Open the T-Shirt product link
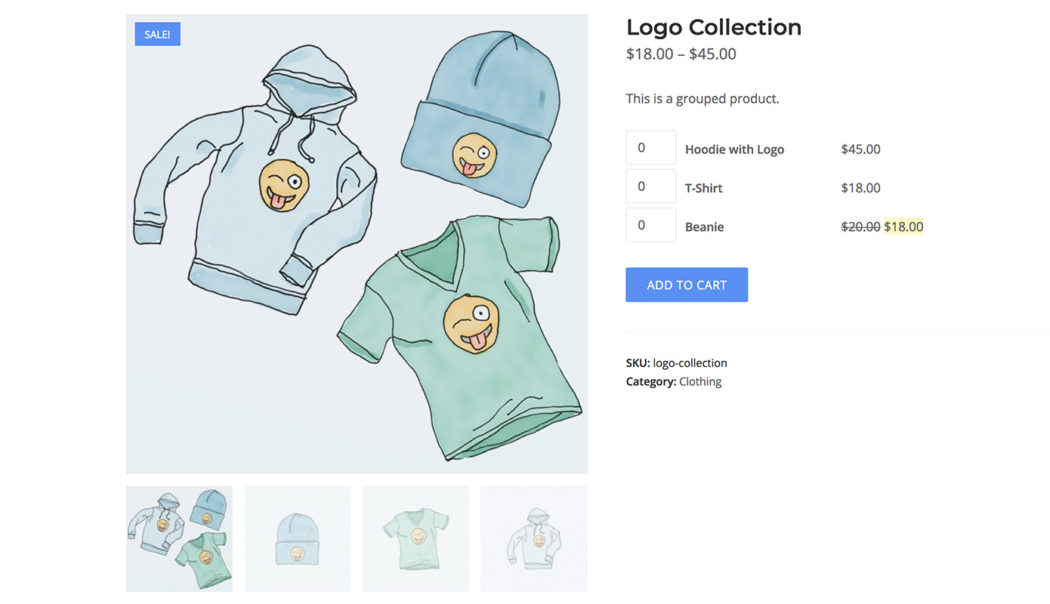Screen dimensions: 1050x604 [x=702, y=187]
